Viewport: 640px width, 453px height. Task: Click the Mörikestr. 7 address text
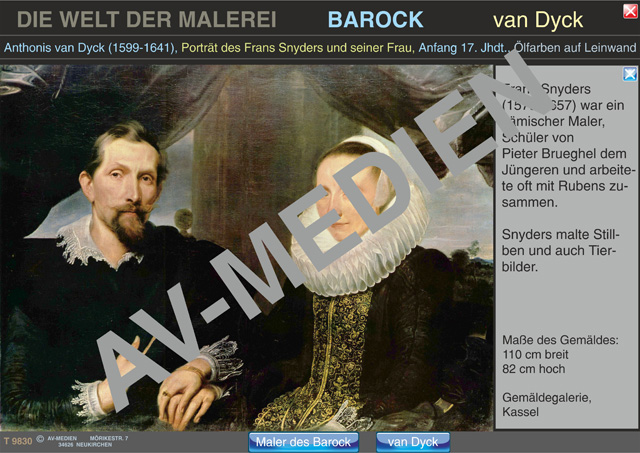click(x=109, y=438)
